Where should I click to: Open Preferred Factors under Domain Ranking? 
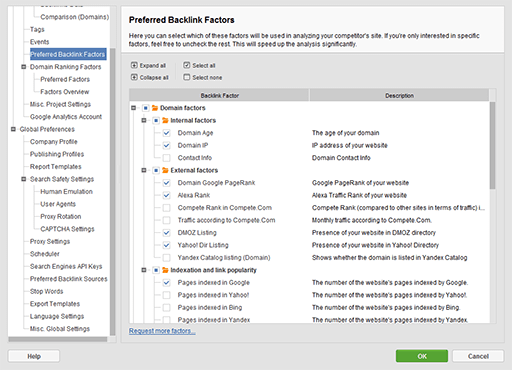[x=65, y=79]
